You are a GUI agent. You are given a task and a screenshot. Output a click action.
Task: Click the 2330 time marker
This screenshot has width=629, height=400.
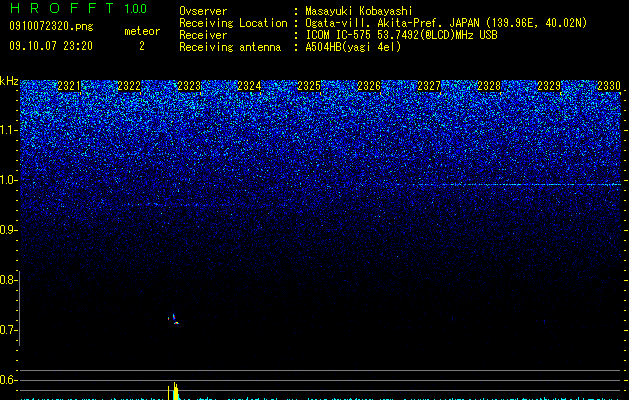point(609,86)
